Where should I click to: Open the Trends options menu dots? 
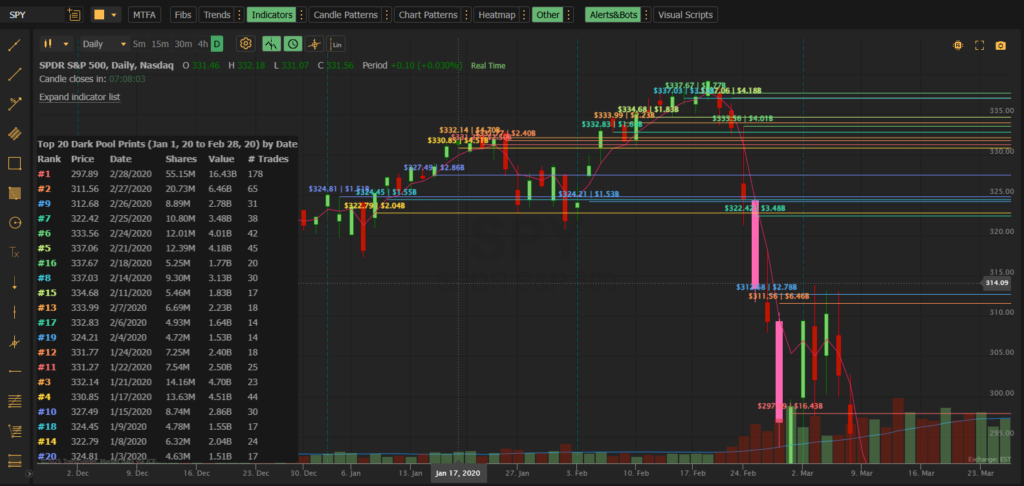239,14
